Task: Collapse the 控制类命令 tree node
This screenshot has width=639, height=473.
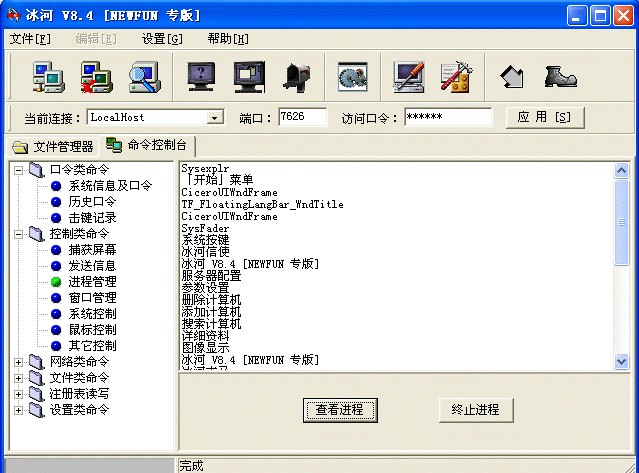Action: click(x=18, y=234)
